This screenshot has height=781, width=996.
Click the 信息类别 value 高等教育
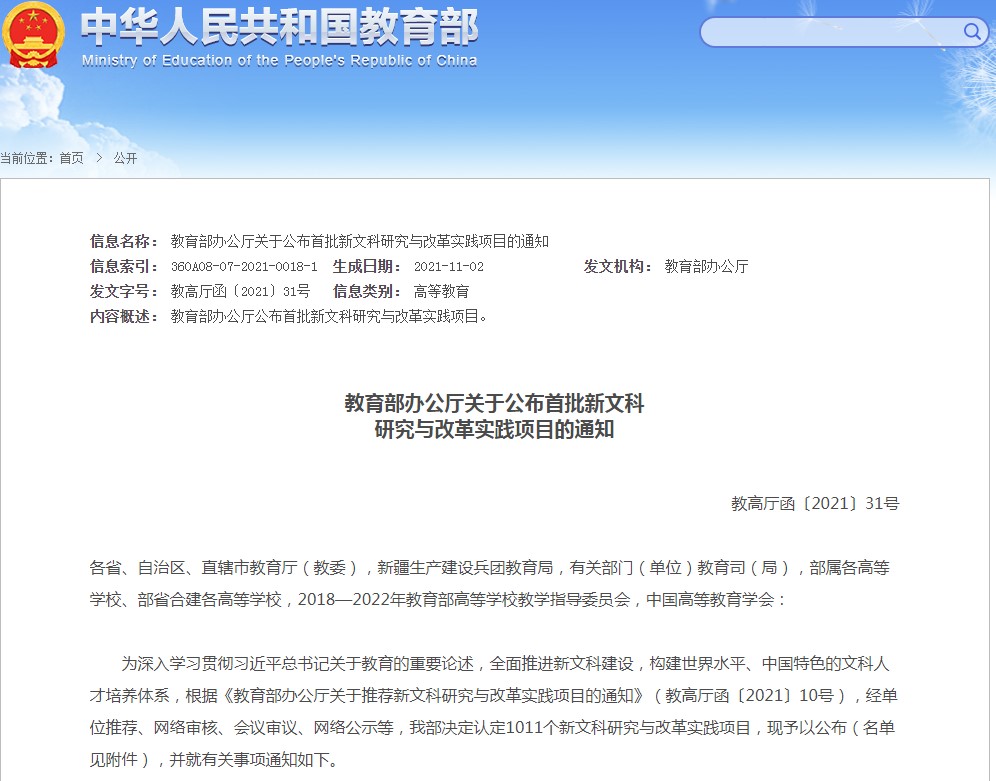[x=441, y=292]
